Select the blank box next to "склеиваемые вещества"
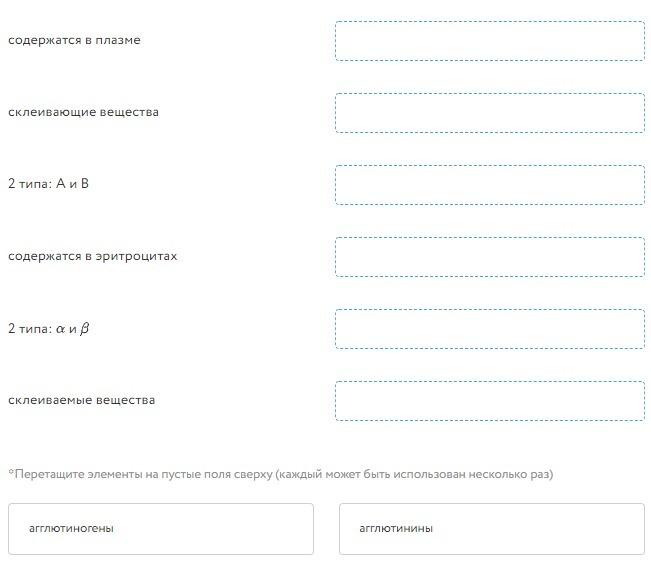651x576 pixels. [489, 401]
